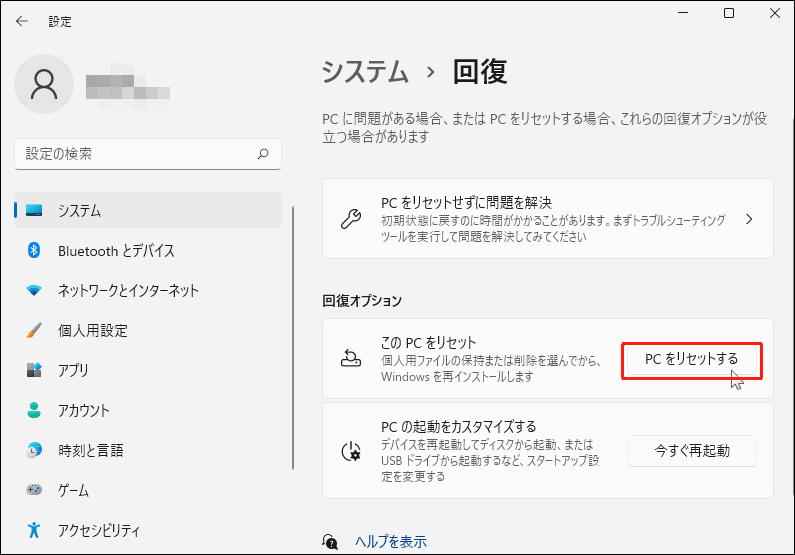Click the アカウント person icon

coord(34,410)
